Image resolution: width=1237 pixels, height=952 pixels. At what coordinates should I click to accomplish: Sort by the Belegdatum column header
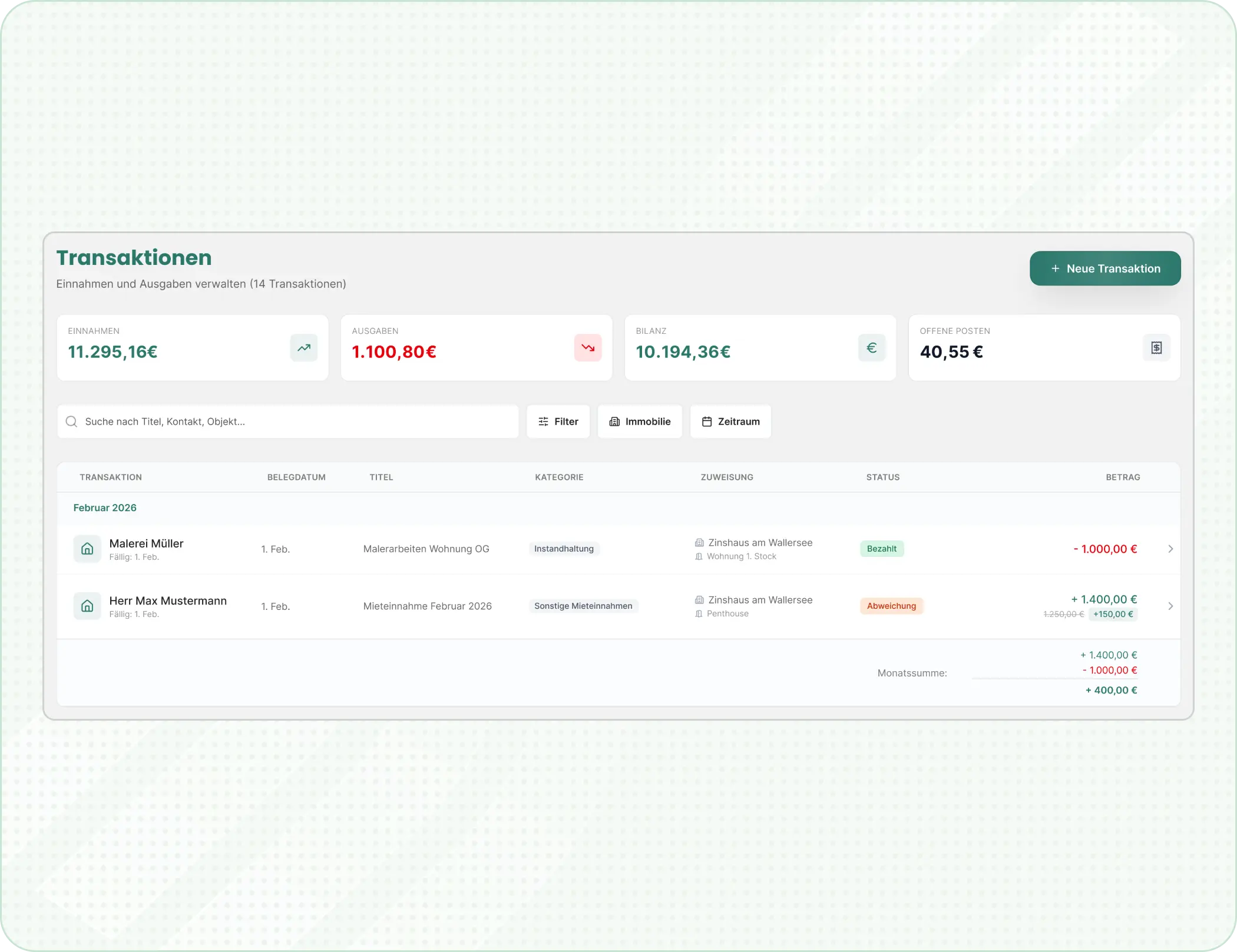296,477
